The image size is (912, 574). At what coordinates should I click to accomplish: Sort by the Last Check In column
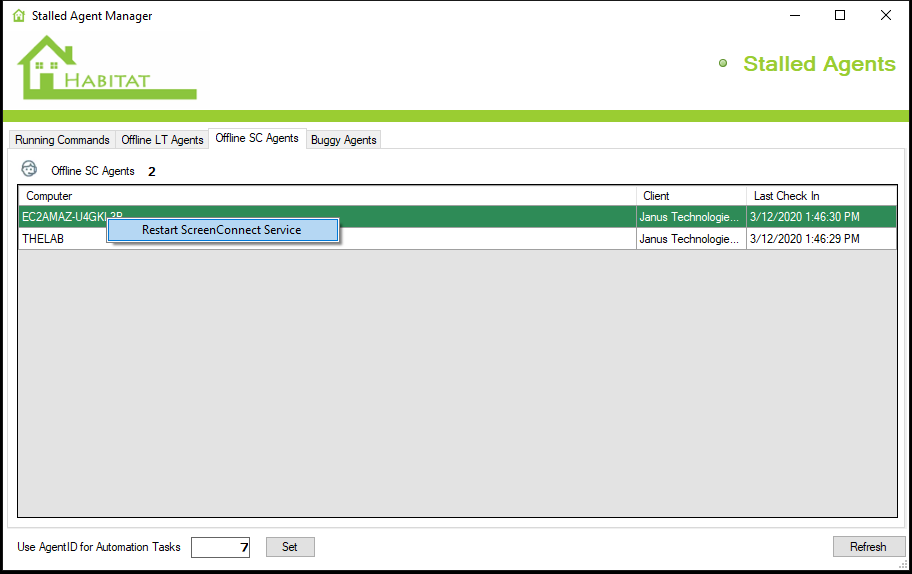tap(820, 196)
